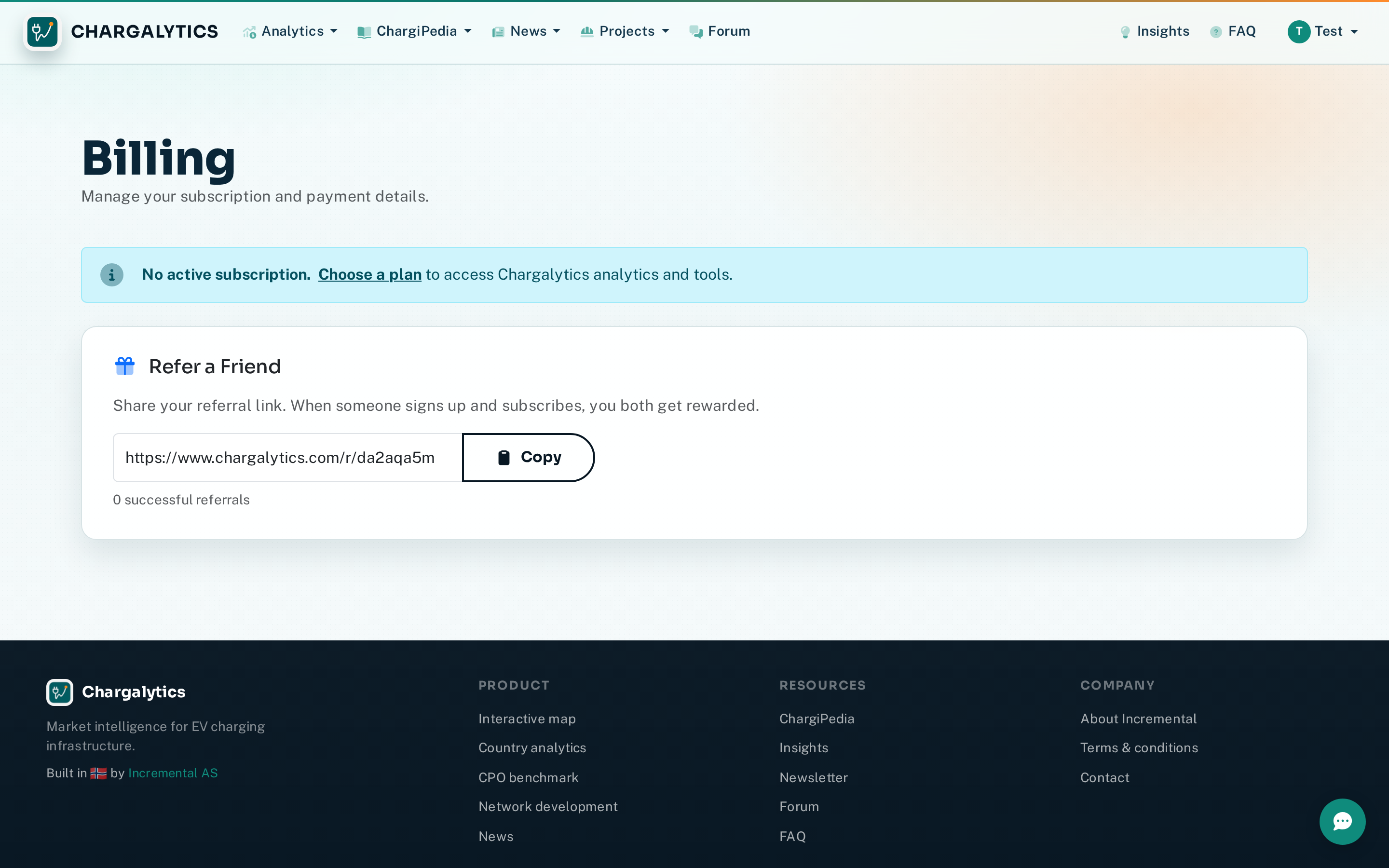Open Insights link in footer Resources

coord(803,748)
